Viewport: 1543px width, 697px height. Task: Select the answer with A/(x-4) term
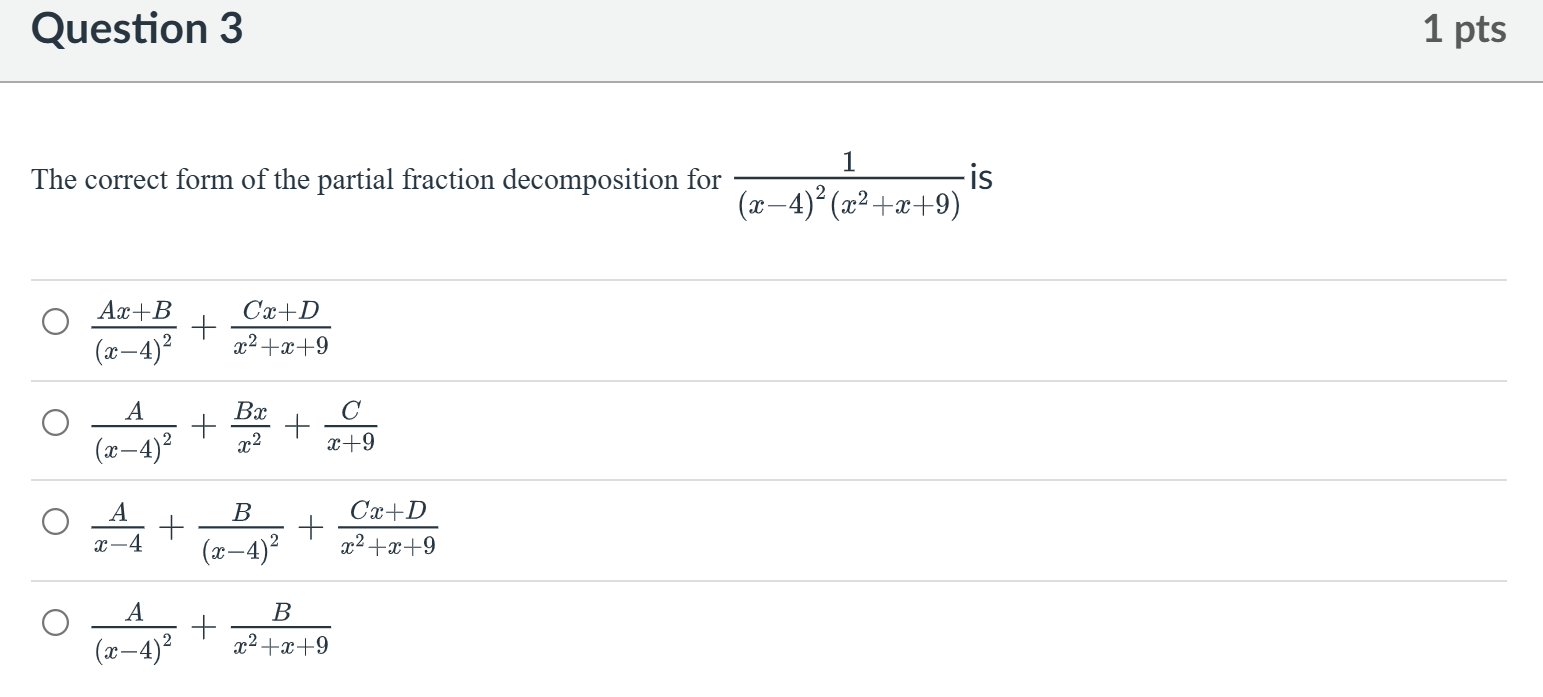point(54,523)
